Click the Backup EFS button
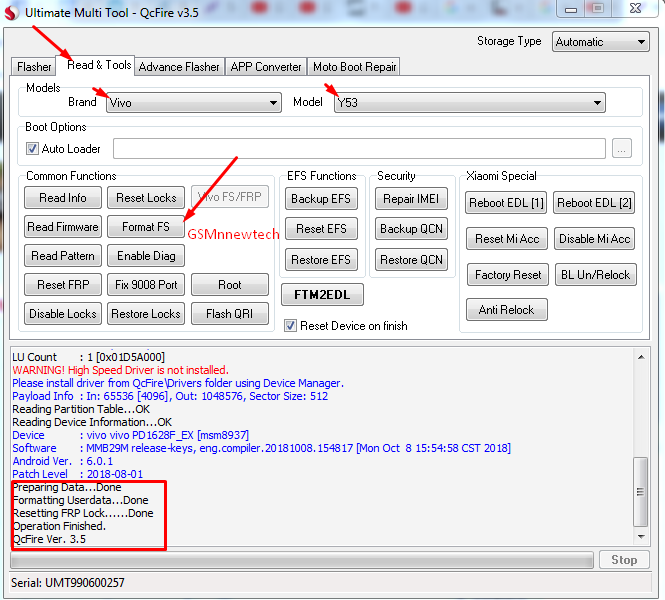 click(321, 199)
